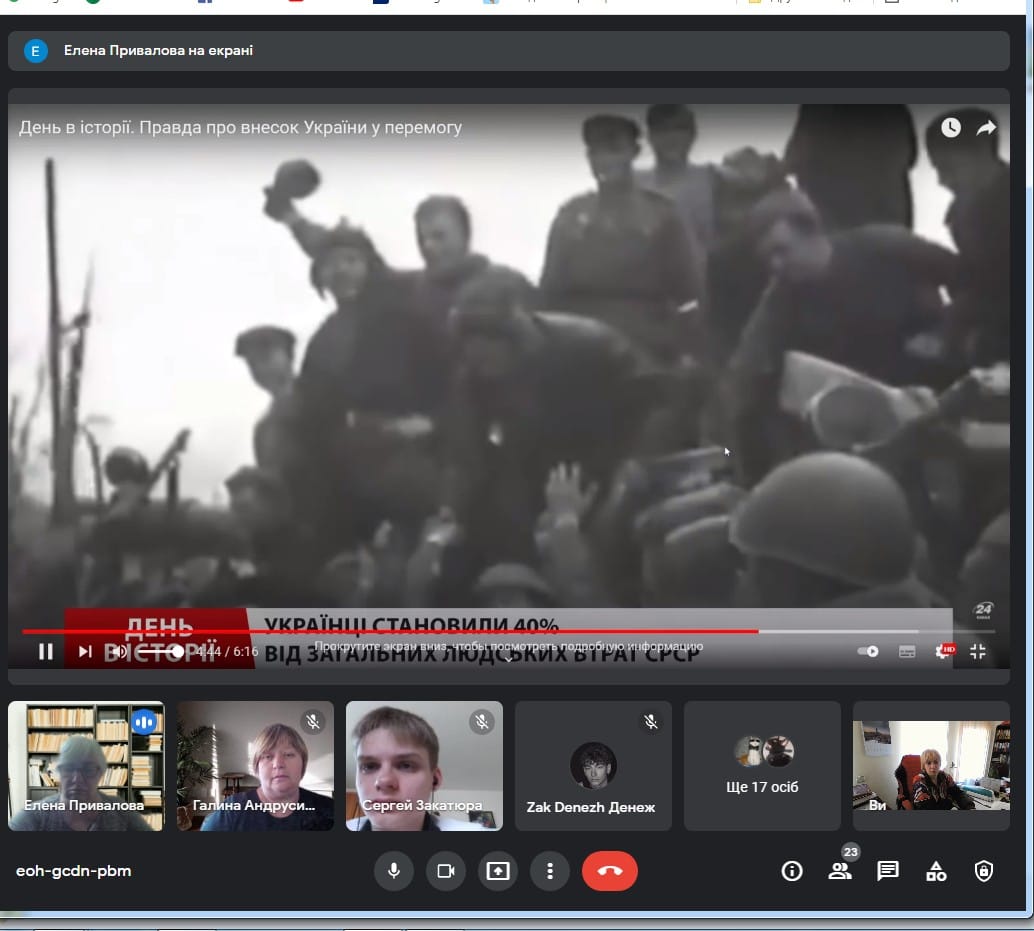This screenshot has height=931, width=1034.
Task: Click the present screen button
Action: point(498,871)
